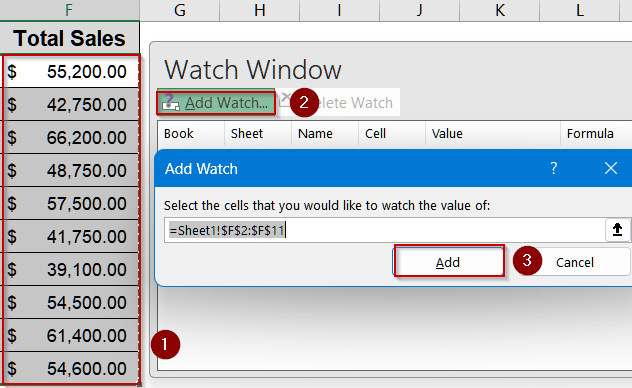Click the Cell column header
This screenshot has height=388, width=632.
[x=392, y=133]
